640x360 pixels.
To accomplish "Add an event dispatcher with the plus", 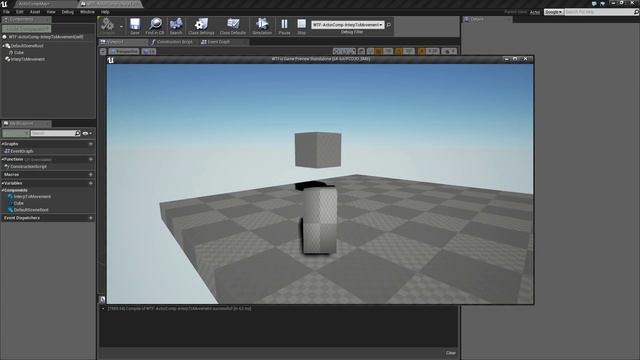I will [x=91, y=218].
